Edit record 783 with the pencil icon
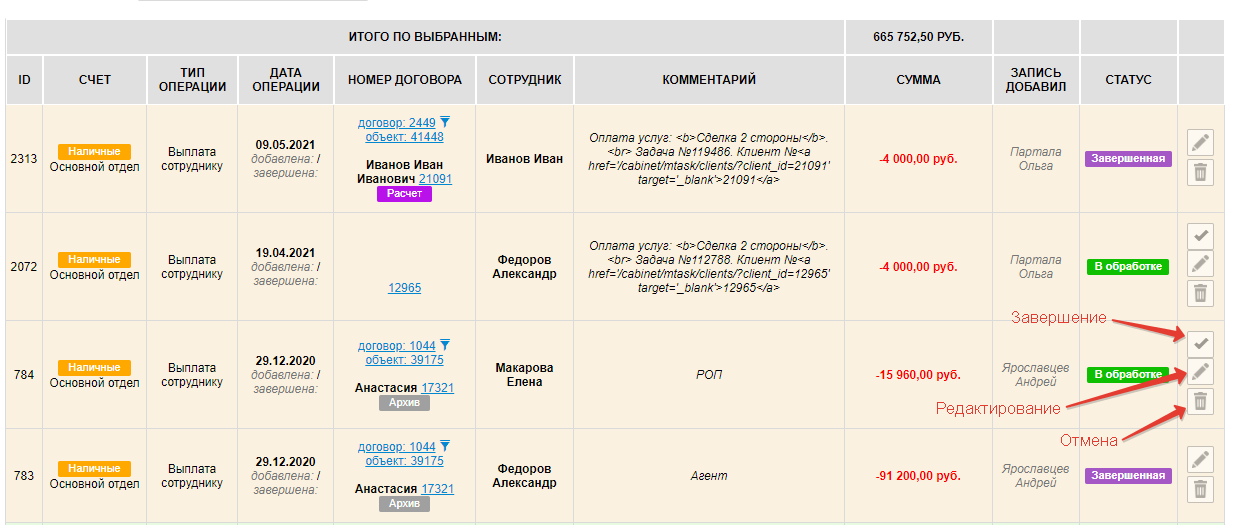1233x525 pixels. pos(1200,460)
